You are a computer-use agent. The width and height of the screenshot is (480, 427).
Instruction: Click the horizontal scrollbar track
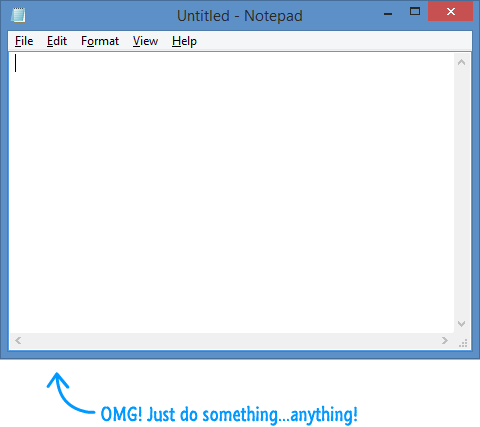click(x=231, y=340)
